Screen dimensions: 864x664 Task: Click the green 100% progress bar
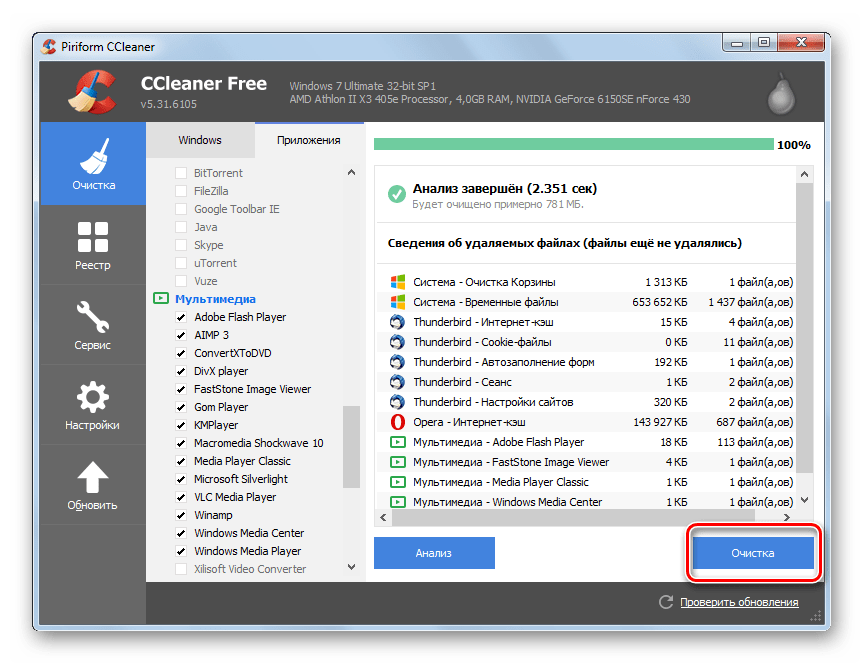click(573, 144)
